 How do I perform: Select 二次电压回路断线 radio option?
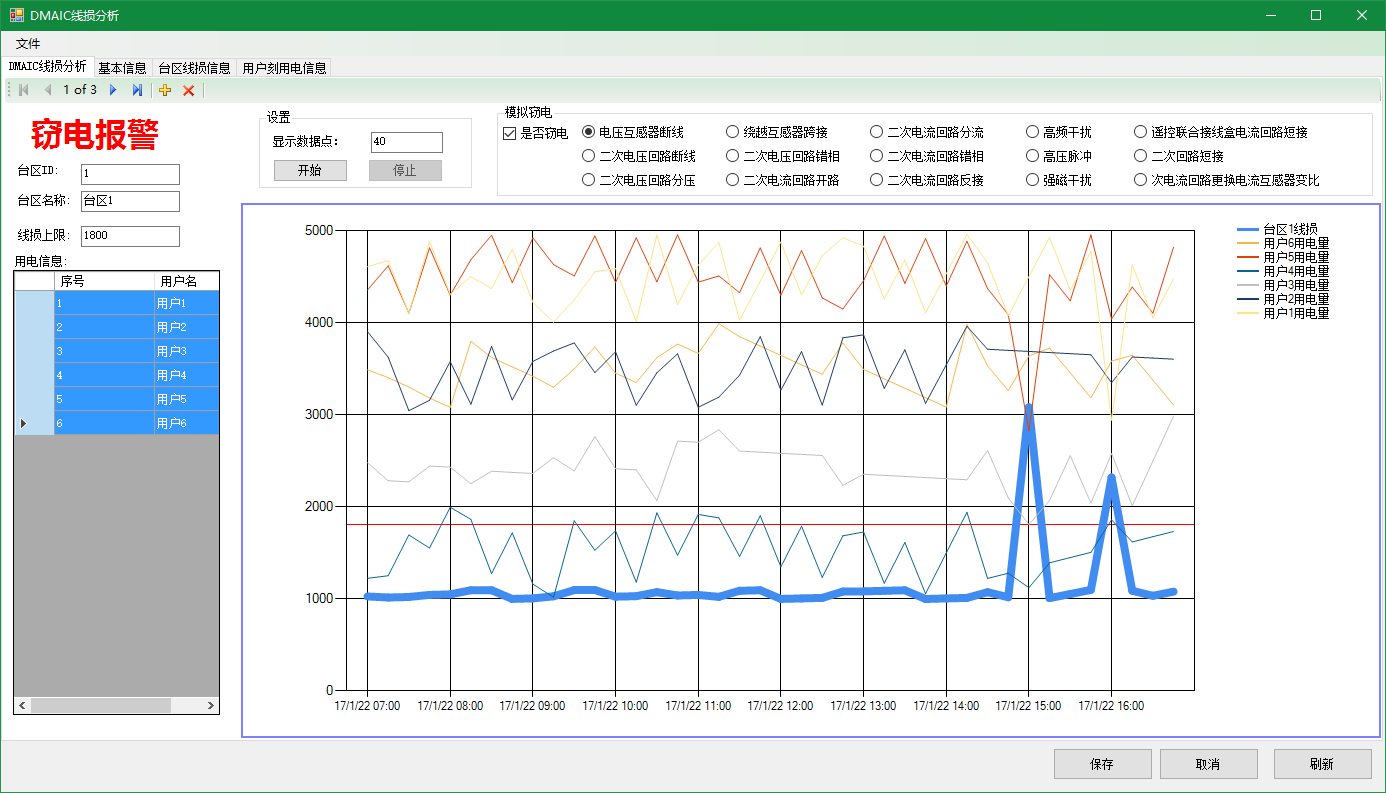(588, 156)
